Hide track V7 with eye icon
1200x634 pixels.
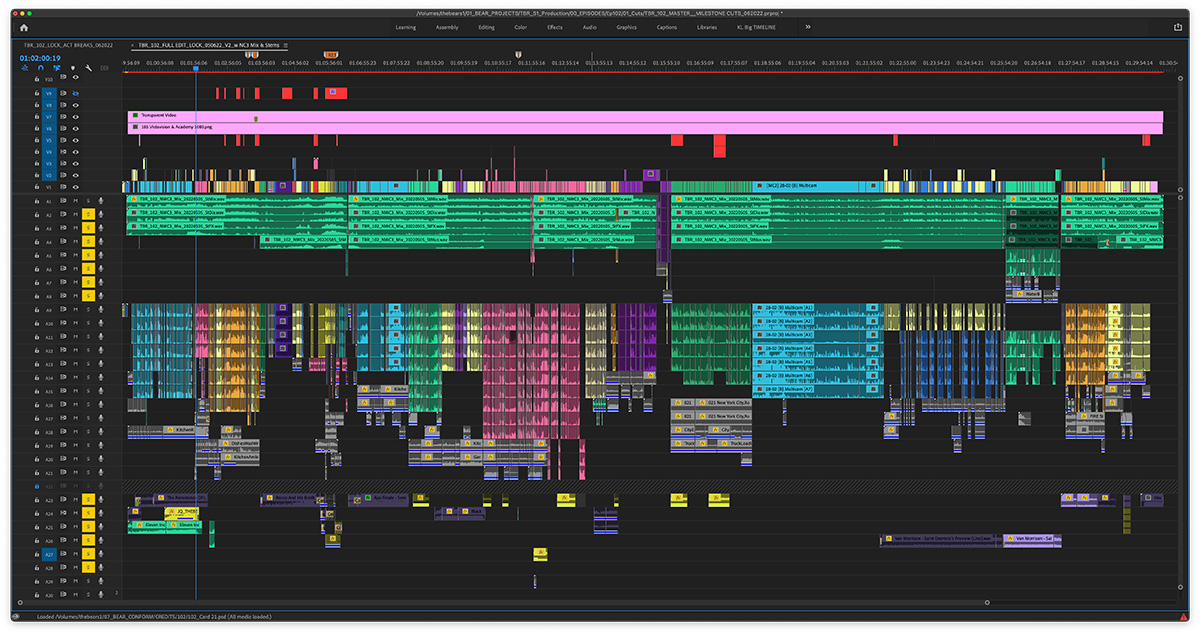click(76, 117)
